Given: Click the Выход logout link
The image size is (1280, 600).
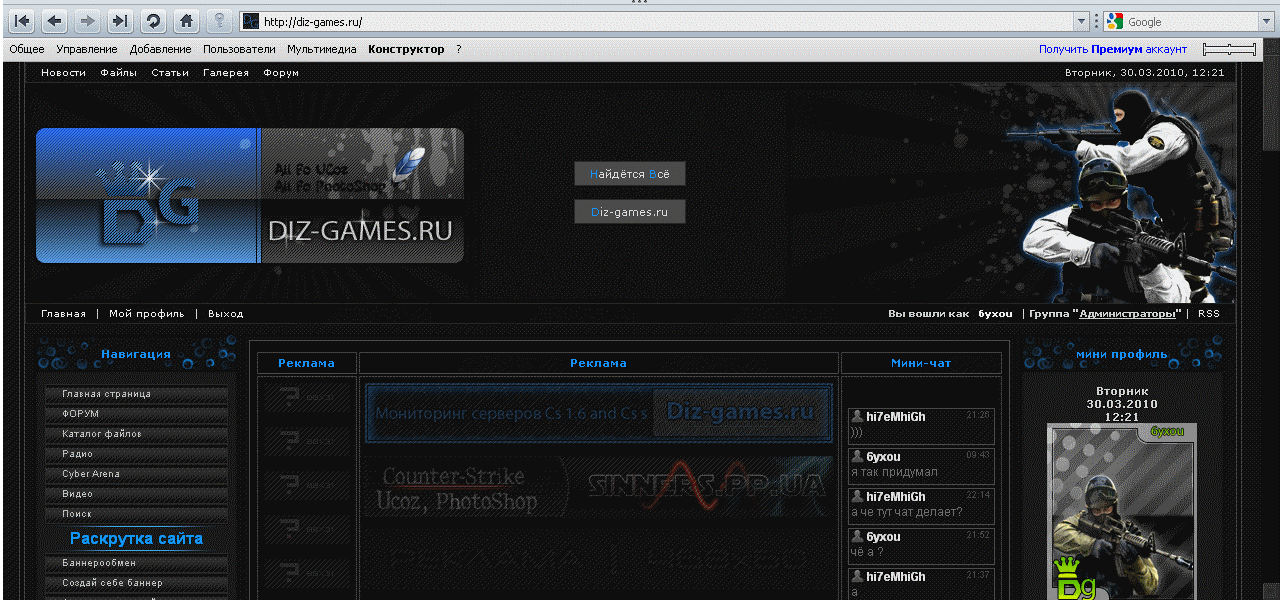Looking at the screenshot, I should coord(225,314).
